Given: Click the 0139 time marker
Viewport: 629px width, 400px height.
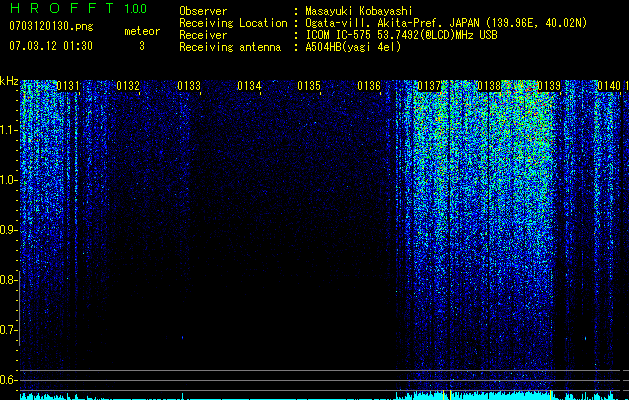Looking at the screenshot, I should point(549,86).
